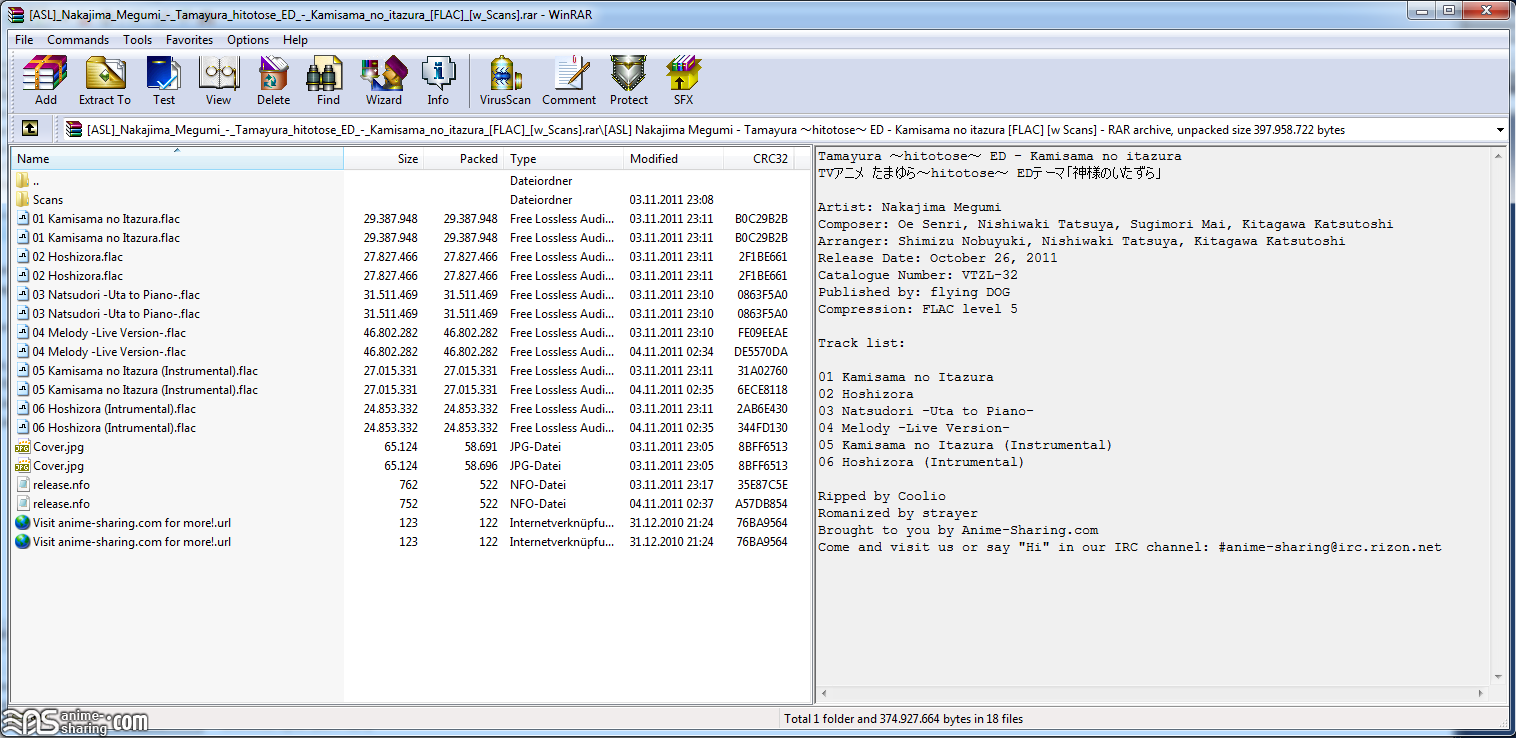
Task: Click comment pane scroll-down arrow
Action: [1497, 678]
